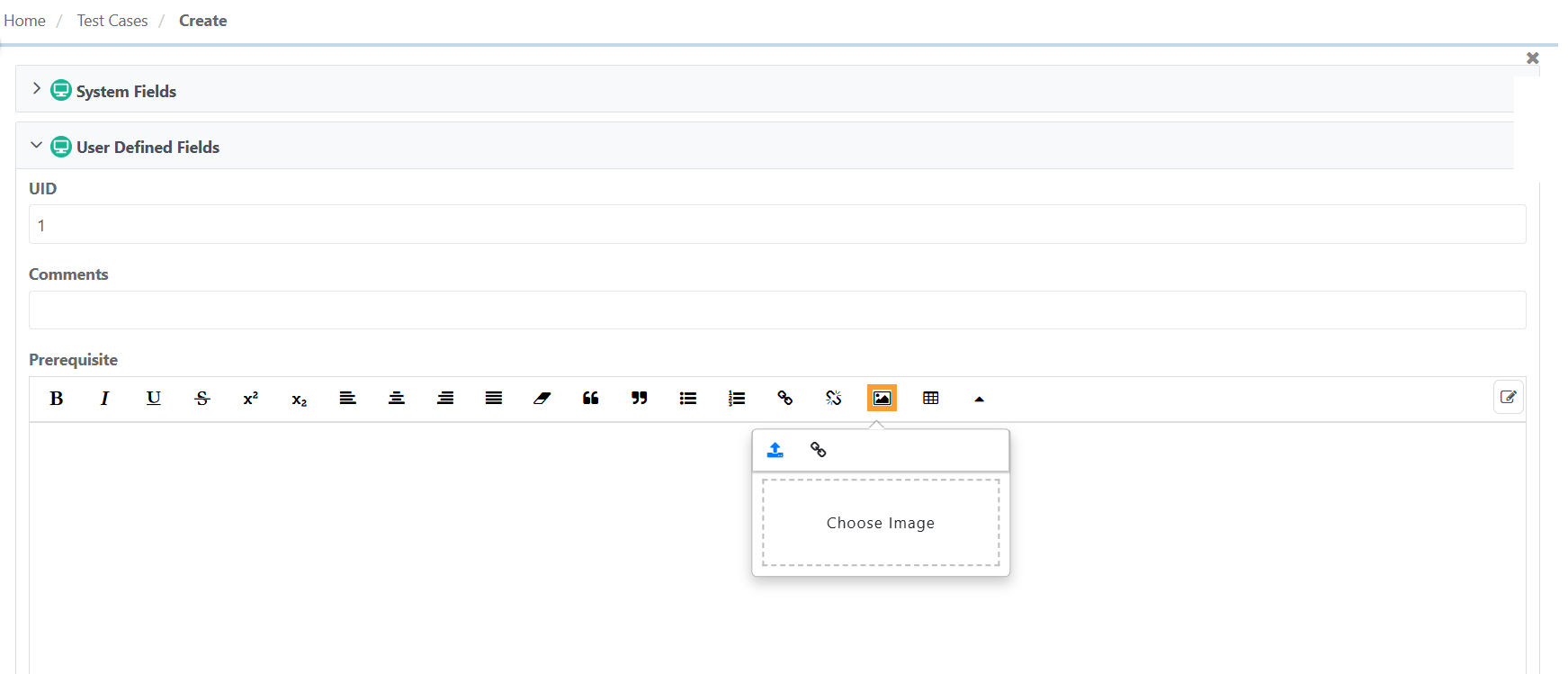Click the closing quote icon
Viewport: 1568px width, 674px height.
click(x=639, y=398)
